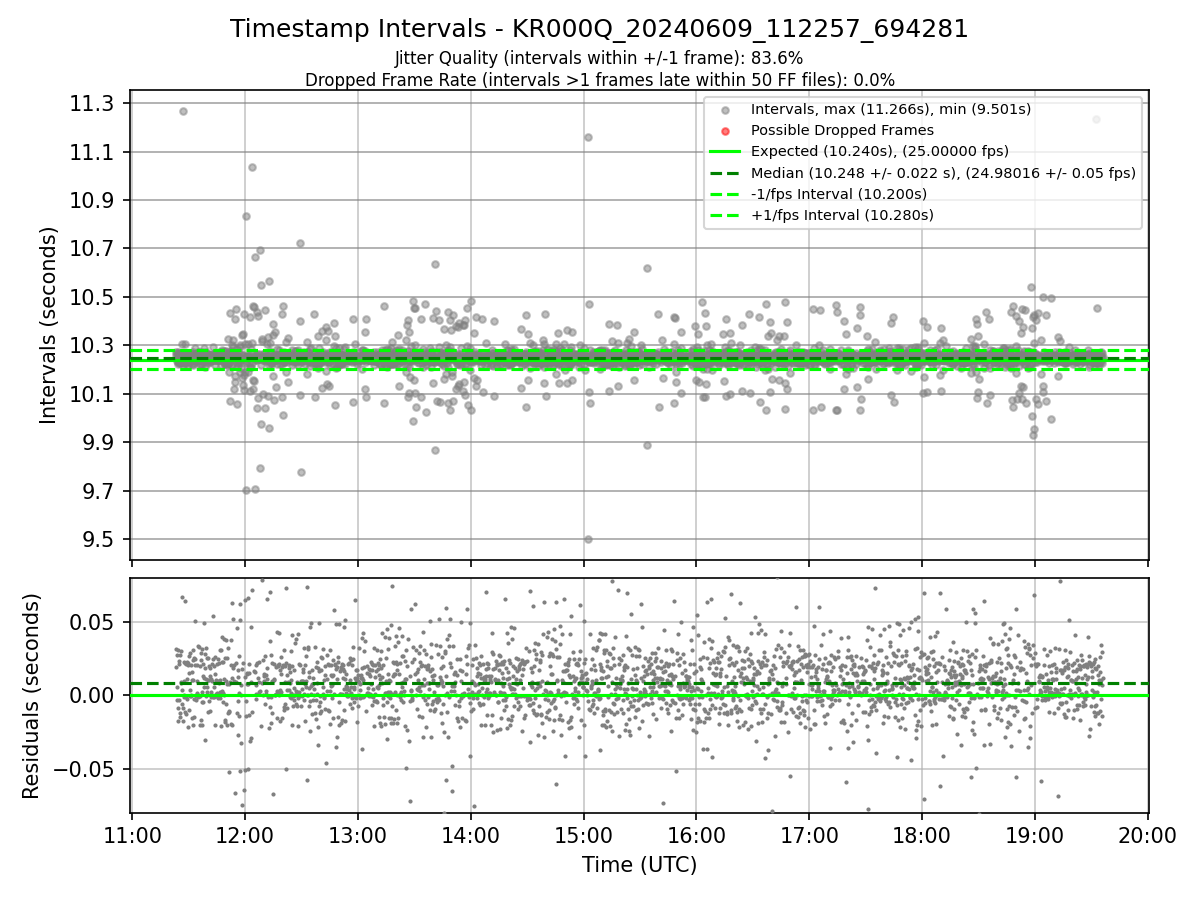Click the lowest outlier point at 9.5 seconds near 15:00

pos(588,539)
